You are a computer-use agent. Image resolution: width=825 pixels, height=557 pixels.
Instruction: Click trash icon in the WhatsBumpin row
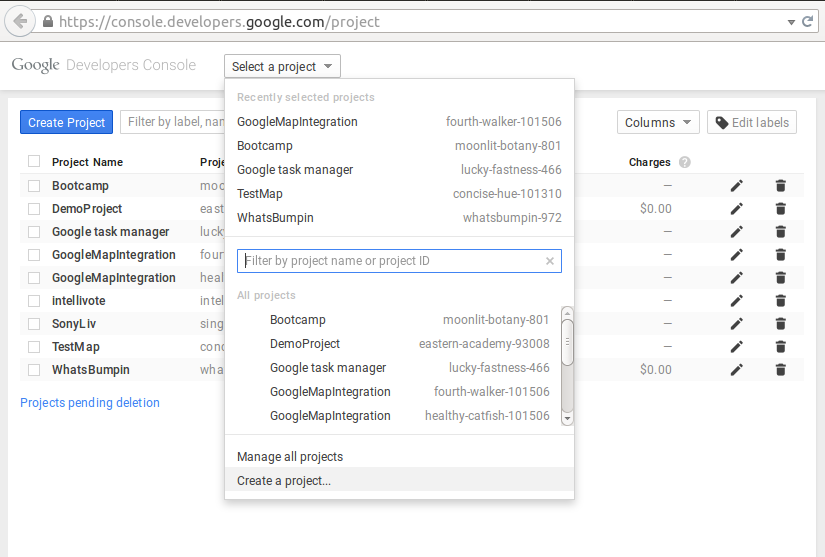781,370
